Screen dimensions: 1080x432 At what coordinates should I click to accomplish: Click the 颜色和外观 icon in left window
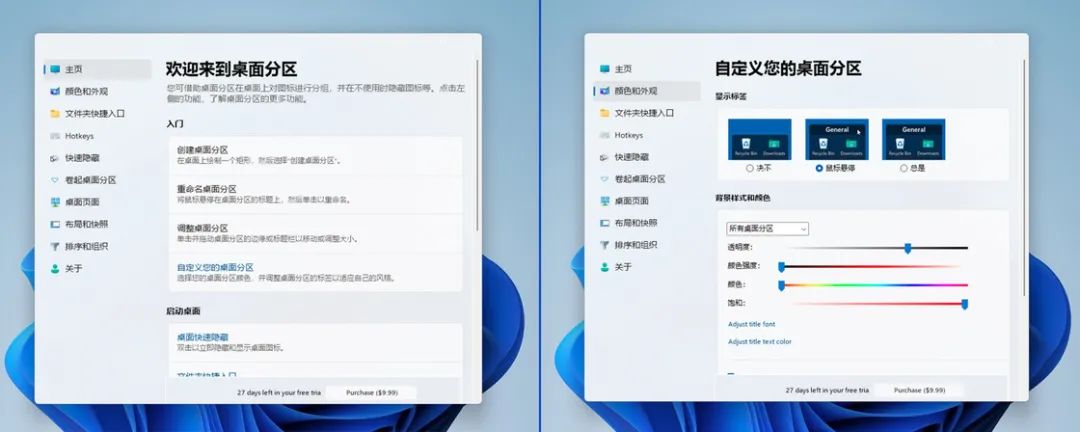tap(54, 91)
